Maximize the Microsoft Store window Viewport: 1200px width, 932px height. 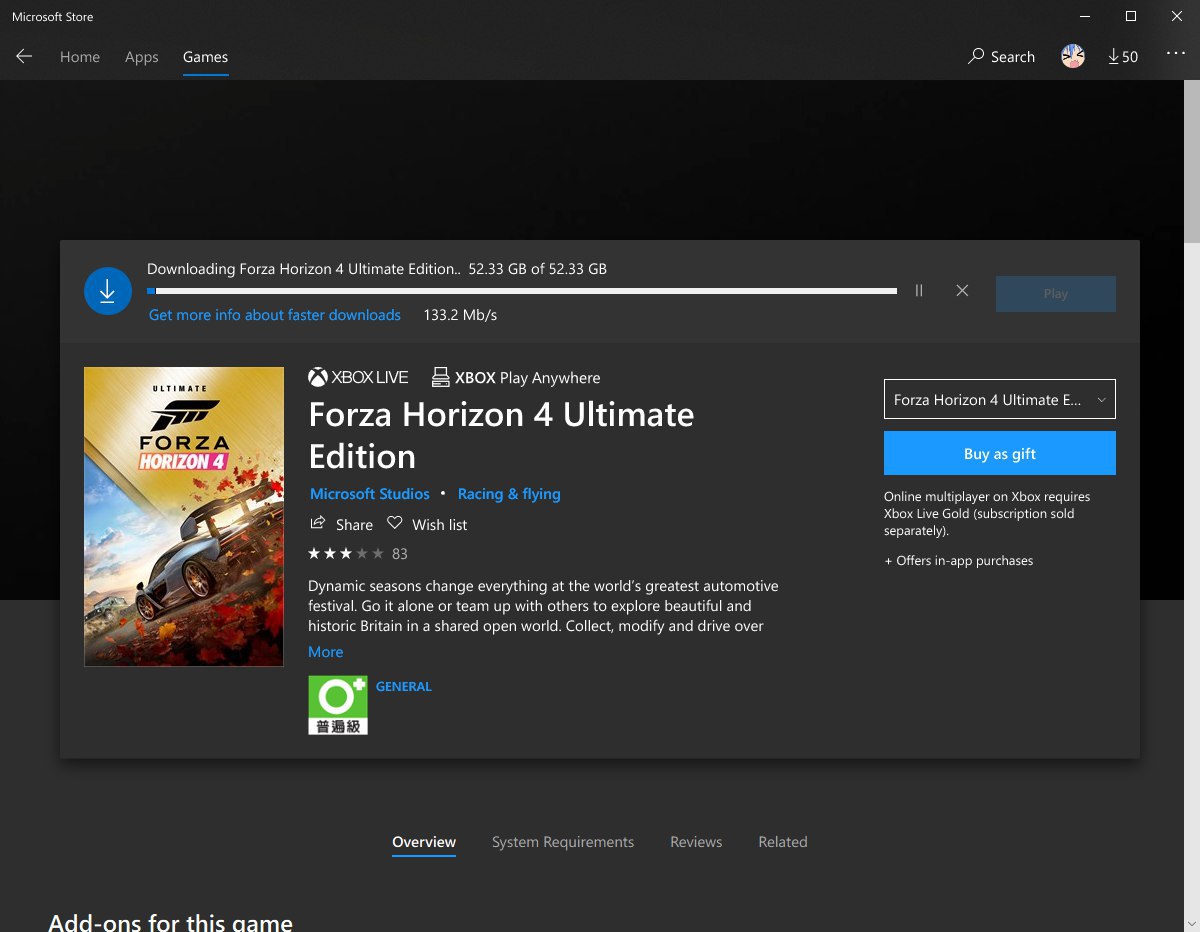[x=1131, y=16]
